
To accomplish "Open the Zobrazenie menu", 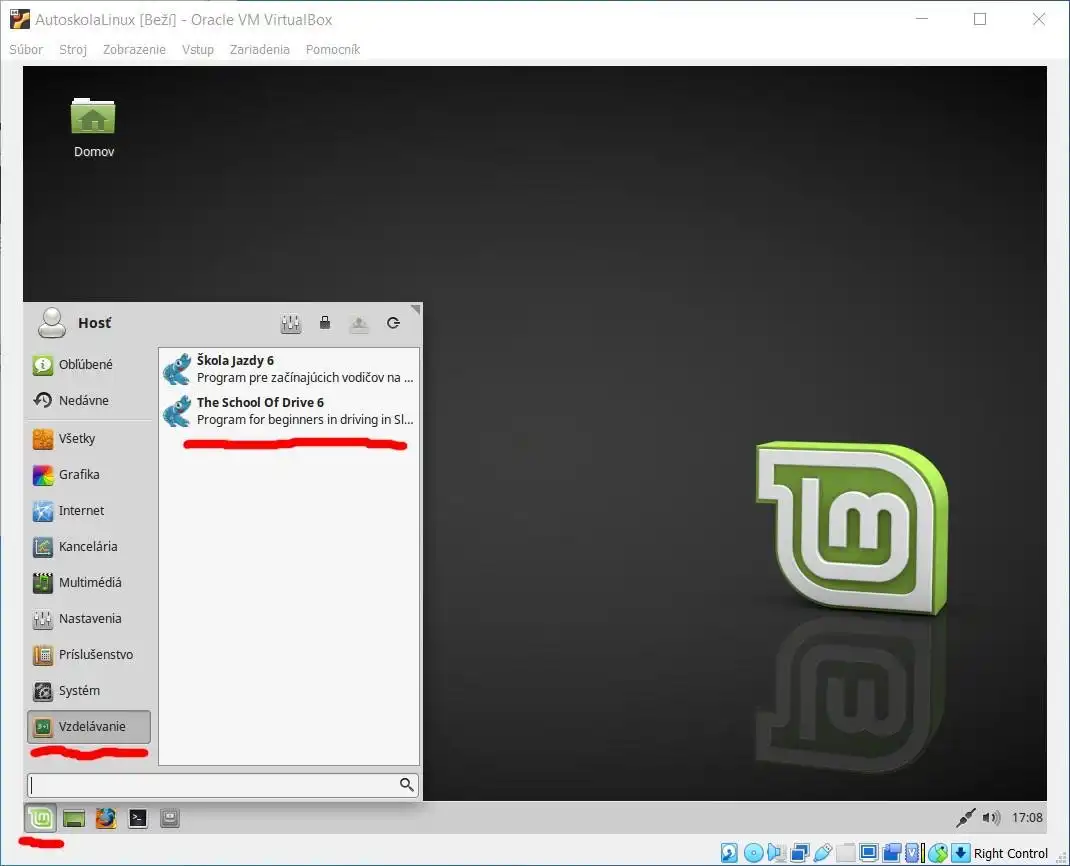I will (134, 49).
